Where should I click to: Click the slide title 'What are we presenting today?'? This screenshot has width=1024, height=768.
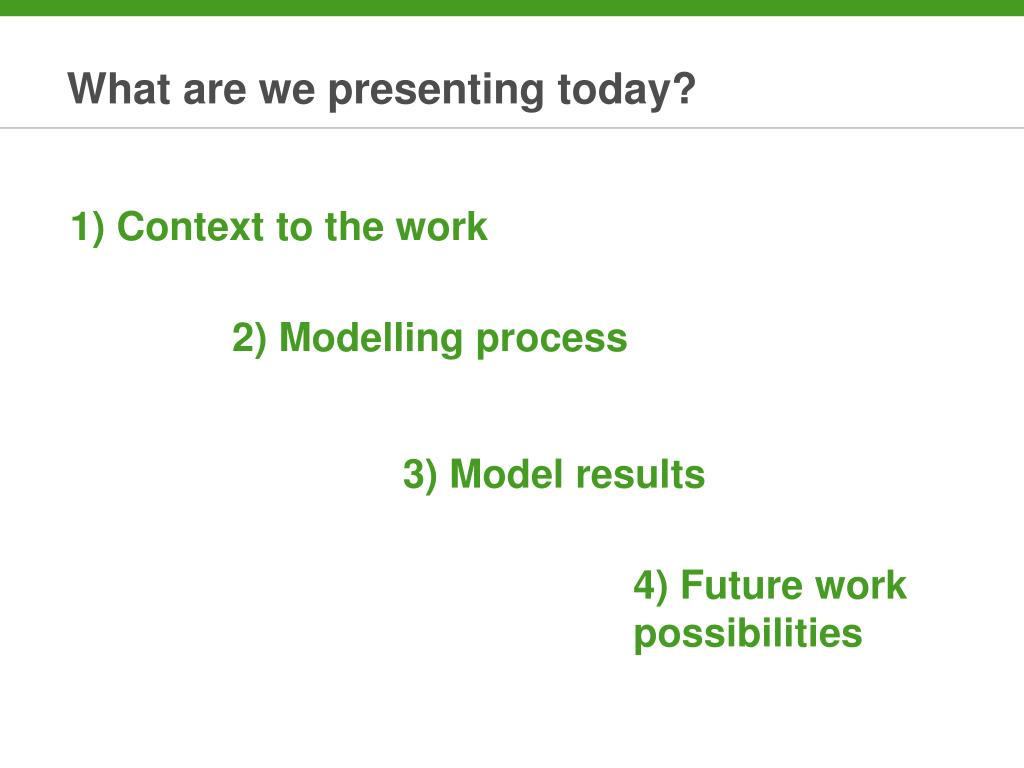(x=381, y=89)
